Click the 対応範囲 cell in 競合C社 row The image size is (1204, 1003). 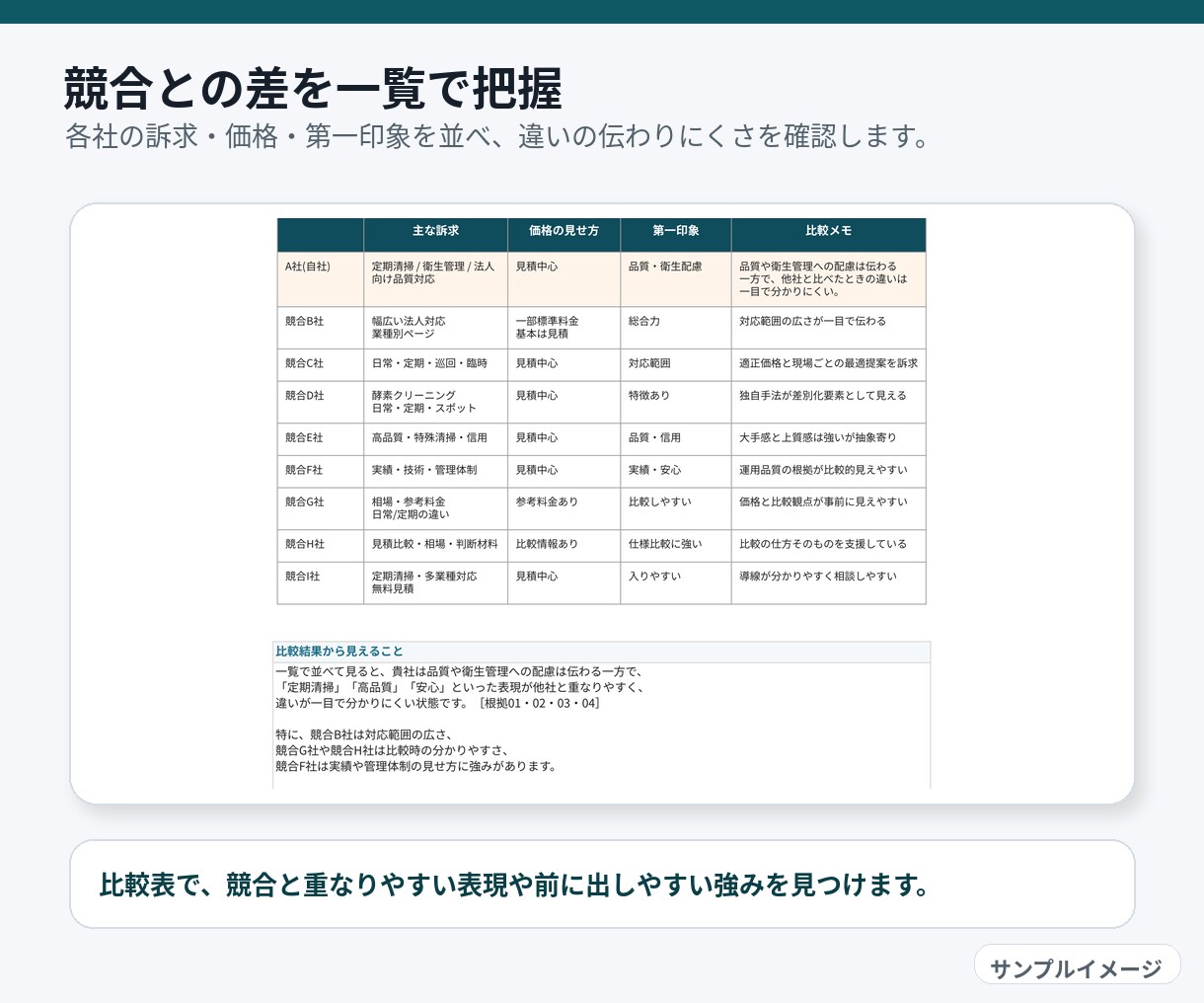676,365
